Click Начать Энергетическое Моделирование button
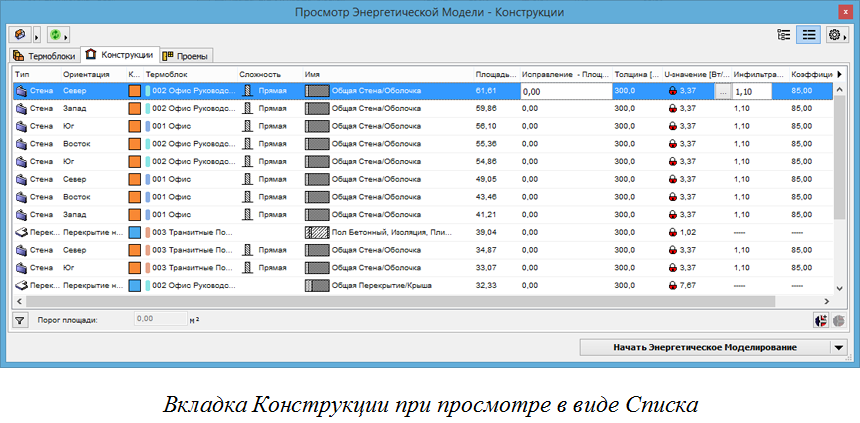860x423 pixels. (x=705, y=347)
